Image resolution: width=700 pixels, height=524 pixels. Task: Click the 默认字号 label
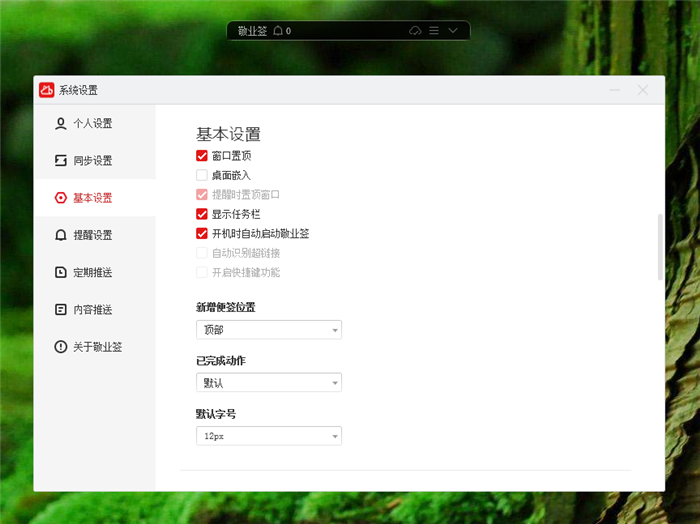pyautogui.click(x=216, y=414)
